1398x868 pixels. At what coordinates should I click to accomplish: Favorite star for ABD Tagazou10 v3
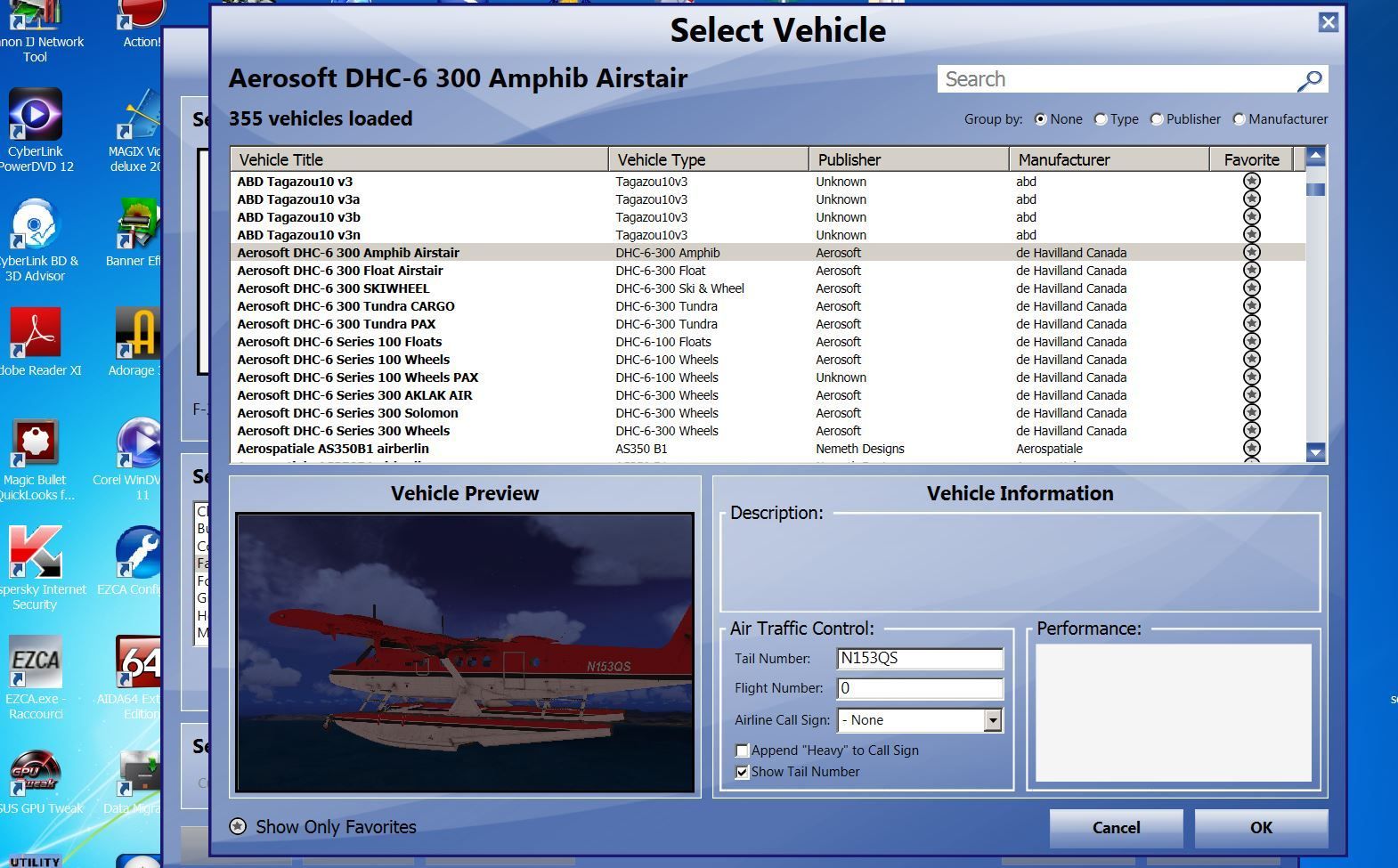tap(1251, 181)
